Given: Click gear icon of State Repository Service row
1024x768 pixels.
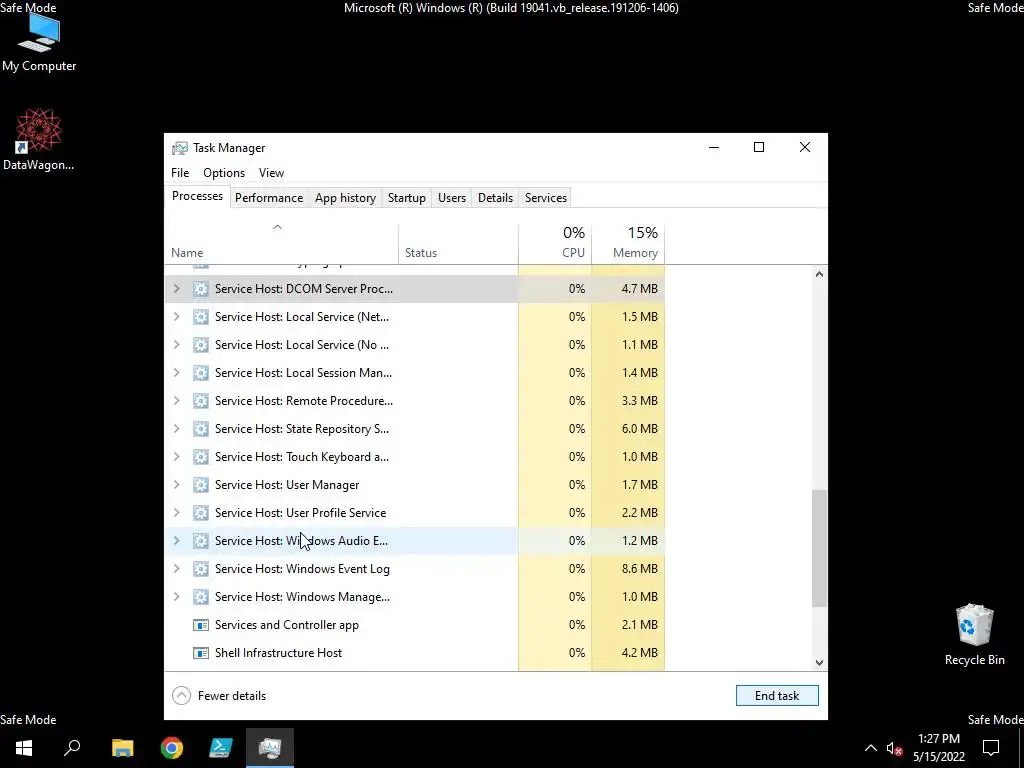Looking at the screenshot, I should (200, 429).
